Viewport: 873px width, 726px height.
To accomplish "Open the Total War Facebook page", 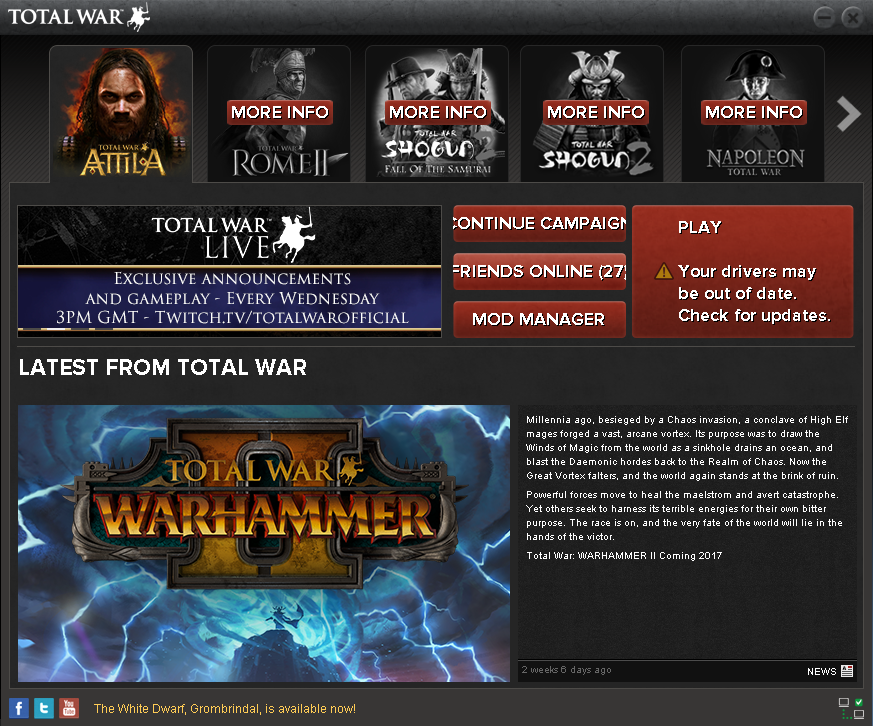I will point(19,708).
